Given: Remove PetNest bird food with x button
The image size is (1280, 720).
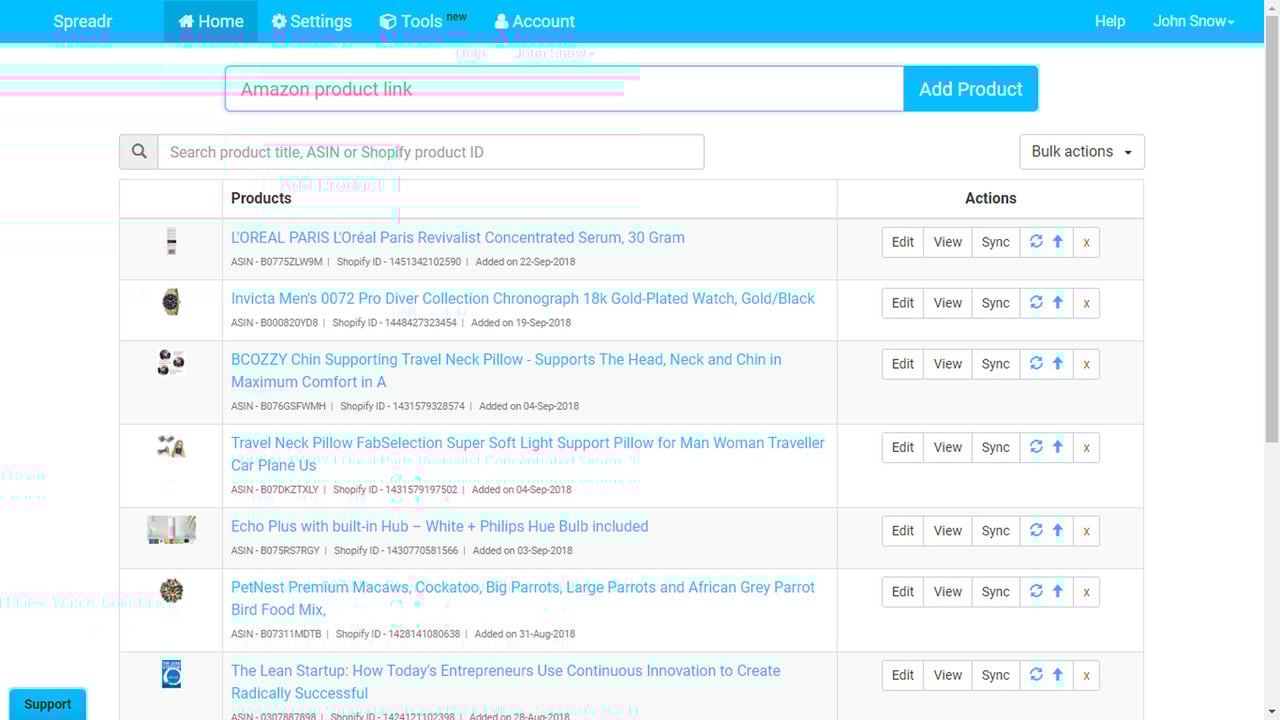Looking at the screenshot, I should (1086, 592).
